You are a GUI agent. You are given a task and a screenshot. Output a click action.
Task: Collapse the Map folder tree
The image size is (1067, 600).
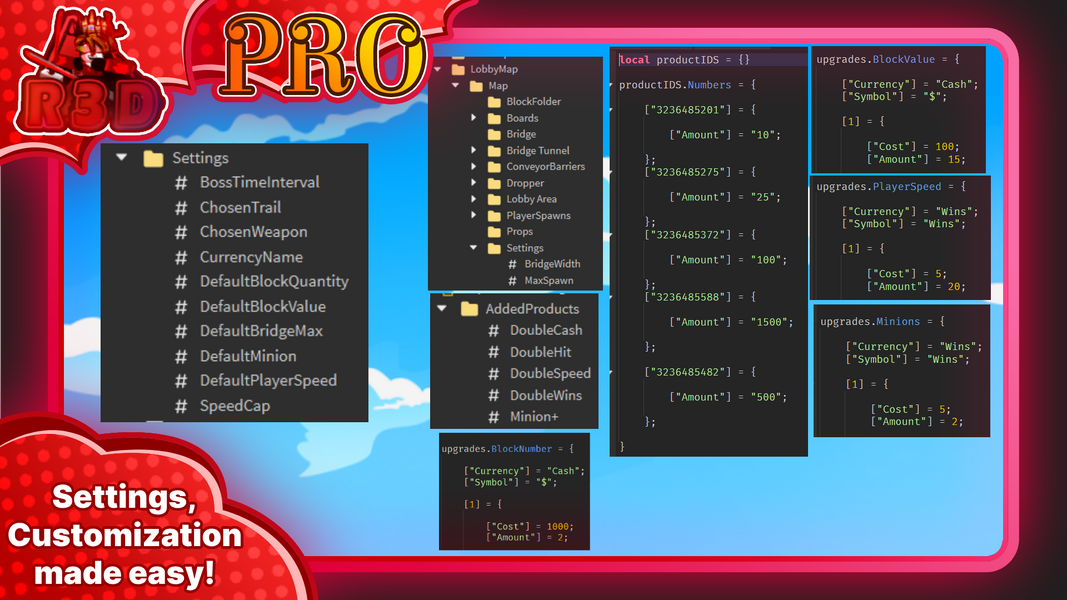coord(456,86)
